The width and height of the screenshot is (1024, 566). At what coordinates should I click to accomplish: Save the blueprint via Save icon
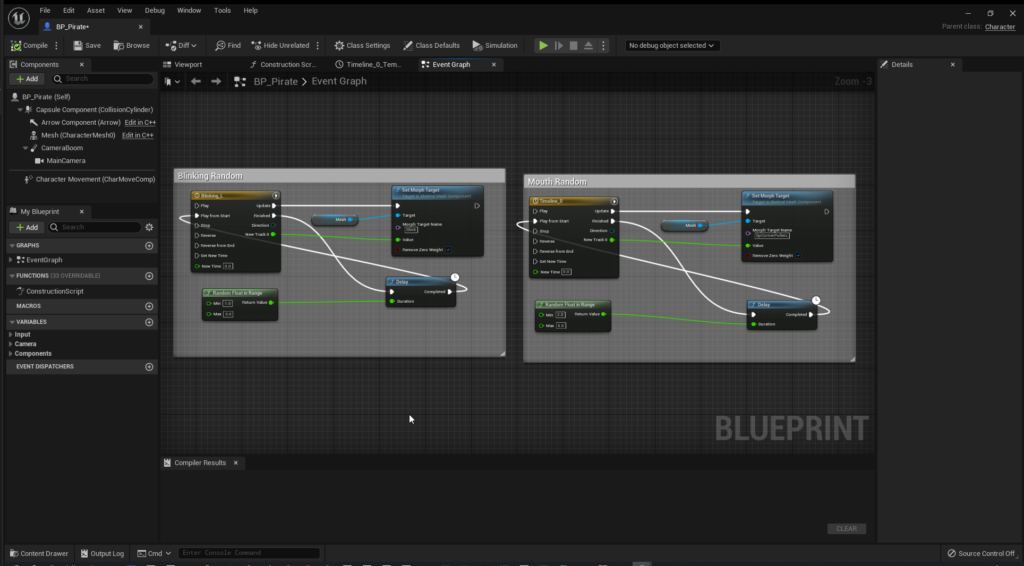click(x=86, y=45)
